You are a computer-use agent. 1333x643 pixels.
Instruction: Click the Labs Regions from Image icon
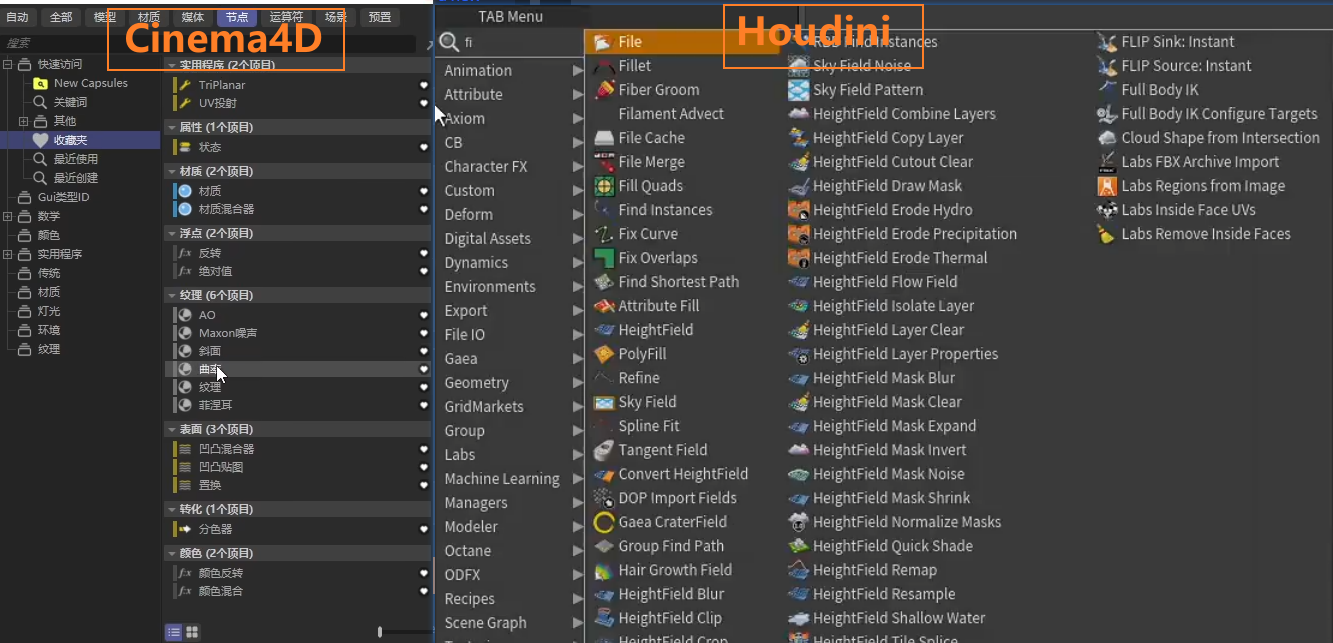pyautogui.click(x=1106, y=186)
